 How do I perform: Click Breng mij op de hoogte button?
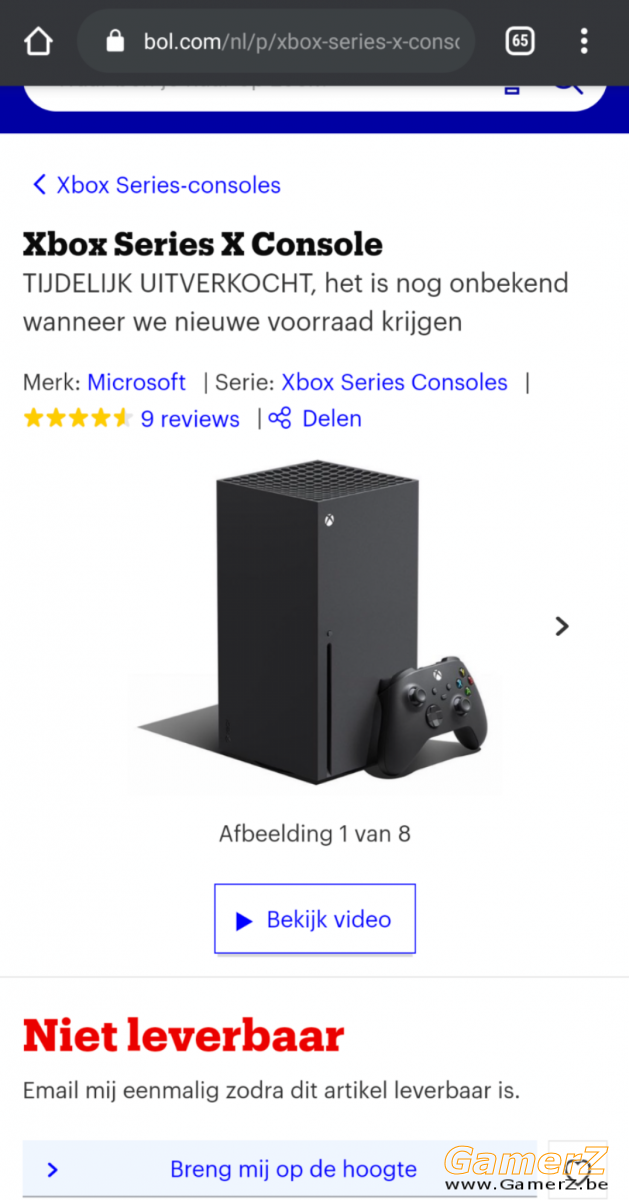point(280,1169)
